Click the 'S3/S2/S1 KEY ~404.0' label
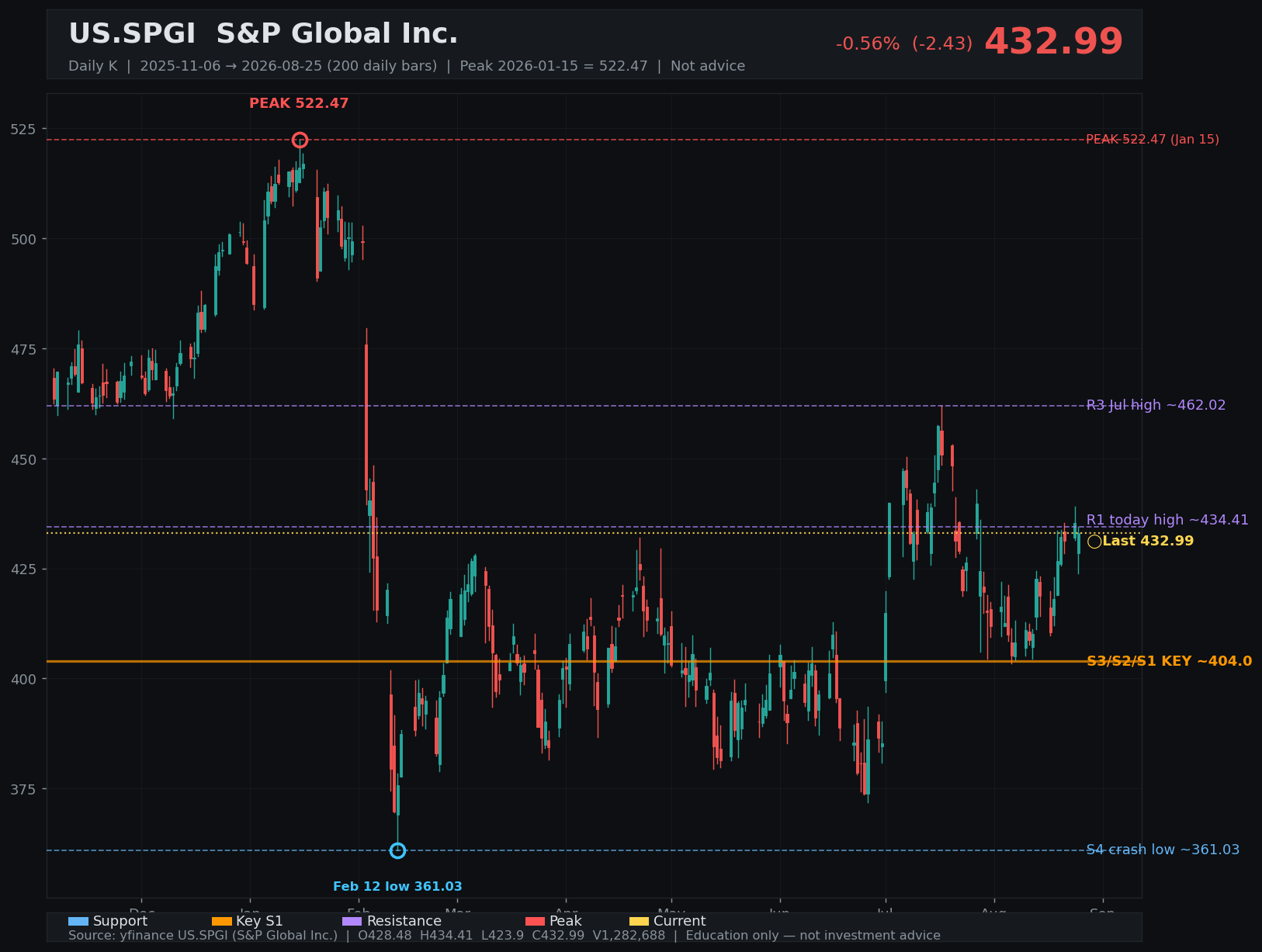This screenshot has width=1262, height=952. tap(1169, 661)
